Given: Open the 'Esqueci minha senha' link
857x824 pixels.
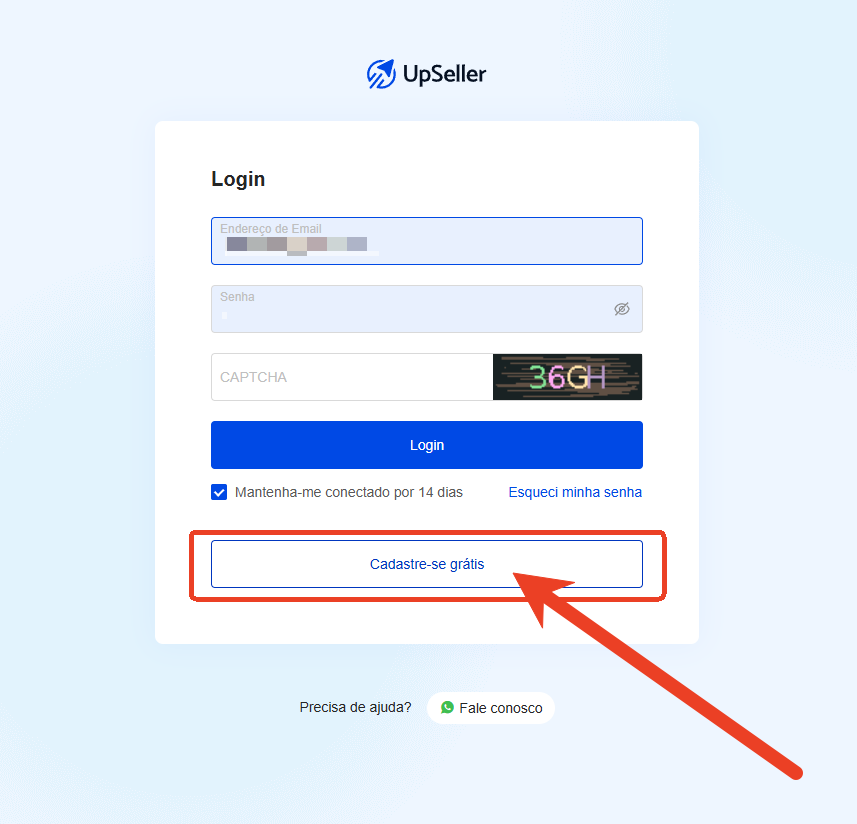Looking at the screenshot, I should tap(575, 492).
